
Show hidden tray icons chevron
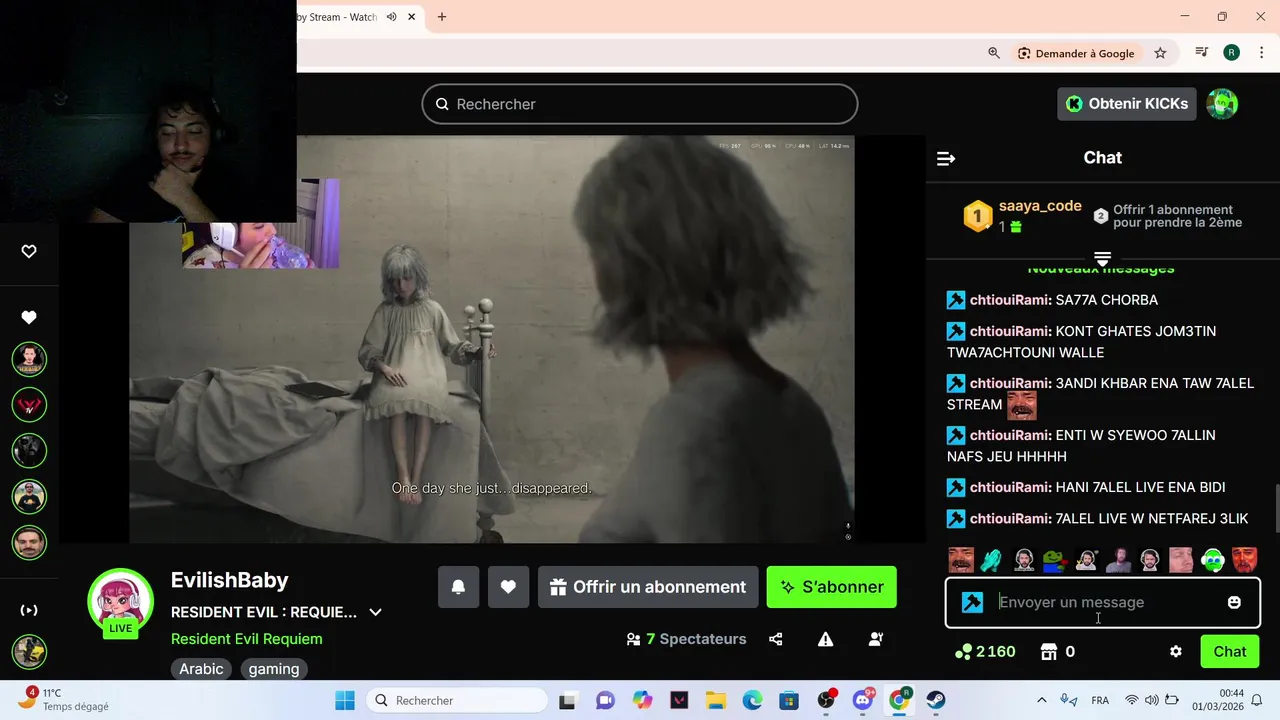[x=1041, y=700]
